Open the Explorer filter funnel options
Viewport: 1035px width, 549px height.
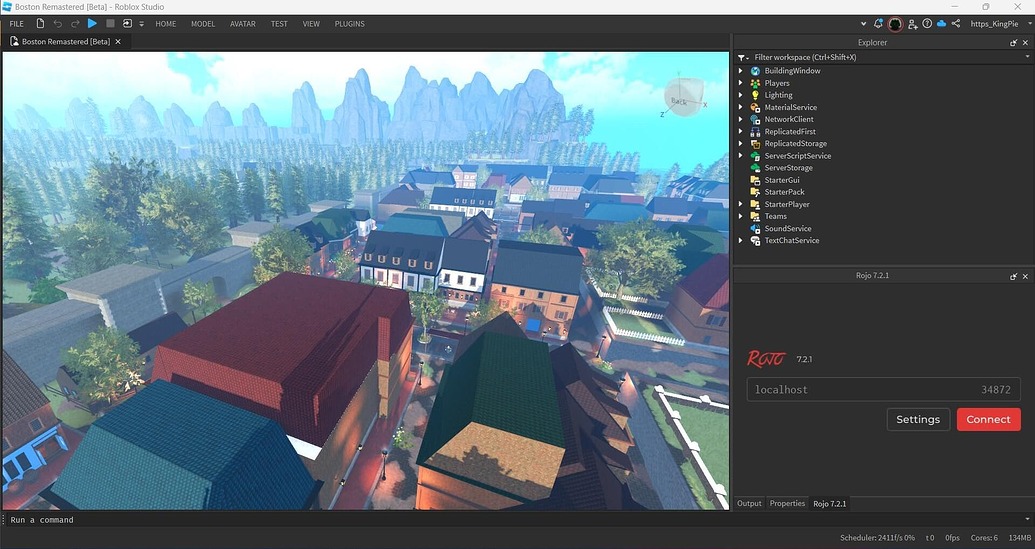pos(743,57)
